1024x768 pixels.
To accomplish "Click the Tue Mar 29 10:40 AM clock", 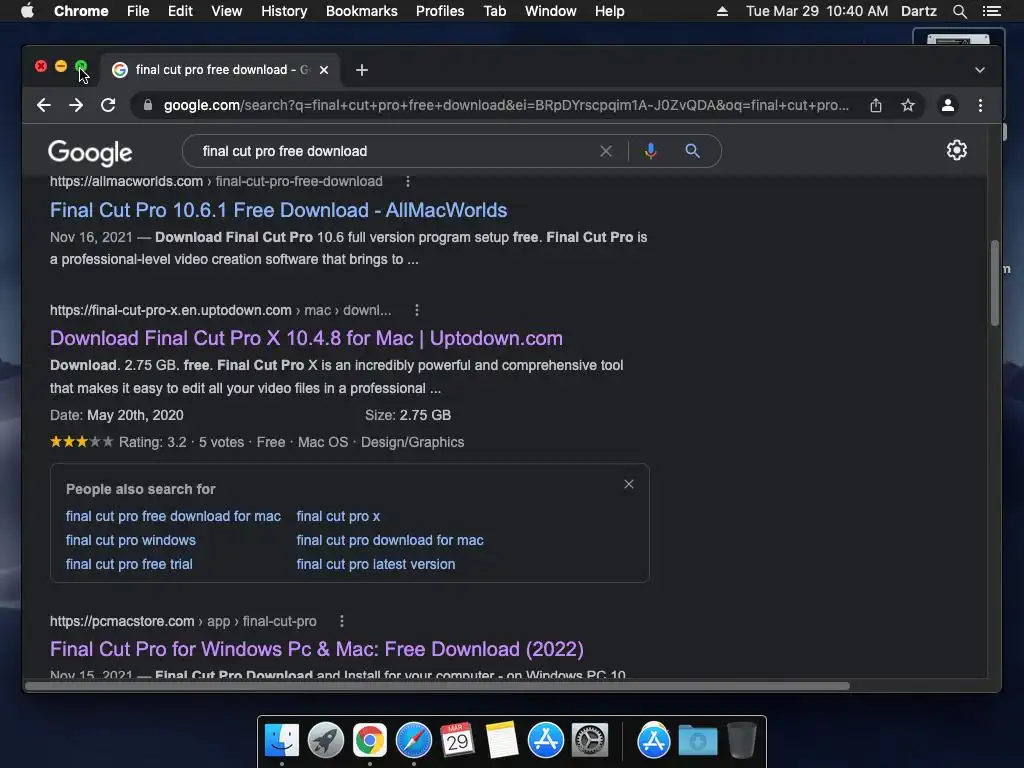I will pyautogui.click(x=817, y=11).
